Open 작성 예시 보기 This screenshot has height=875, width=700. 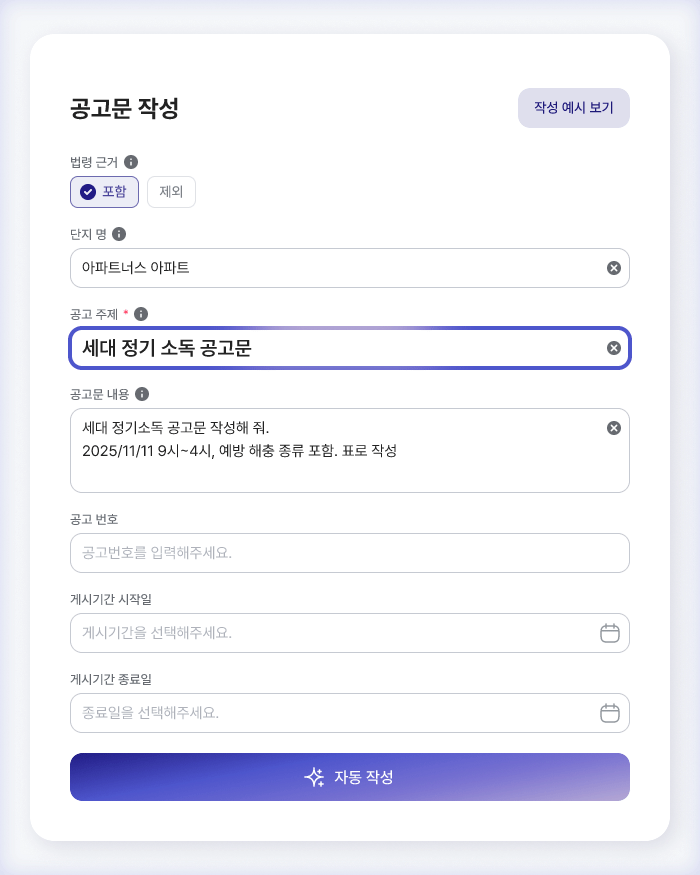(x=574, y=108)
